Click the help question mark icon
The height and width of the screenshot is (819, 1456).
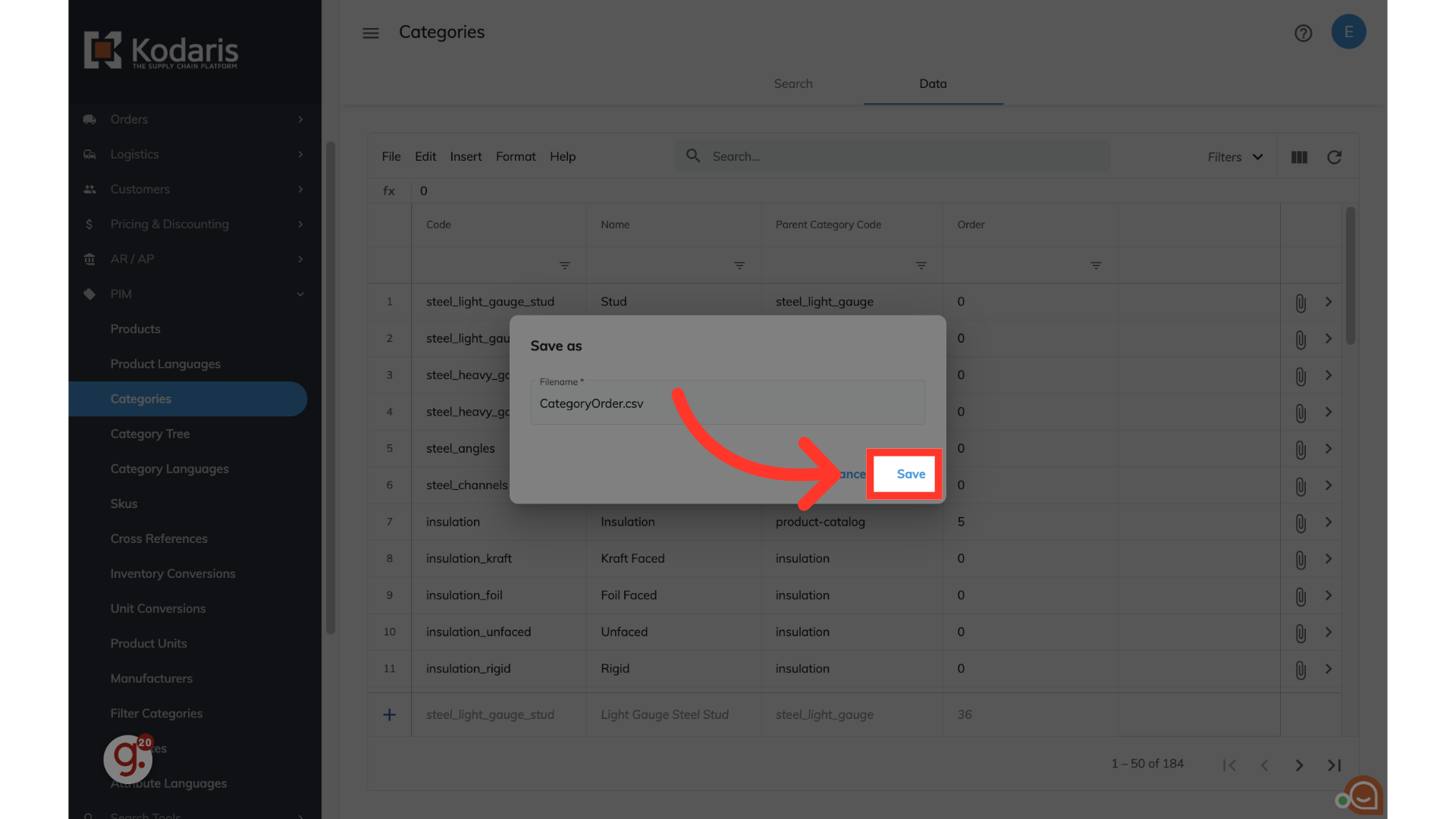1303,33
